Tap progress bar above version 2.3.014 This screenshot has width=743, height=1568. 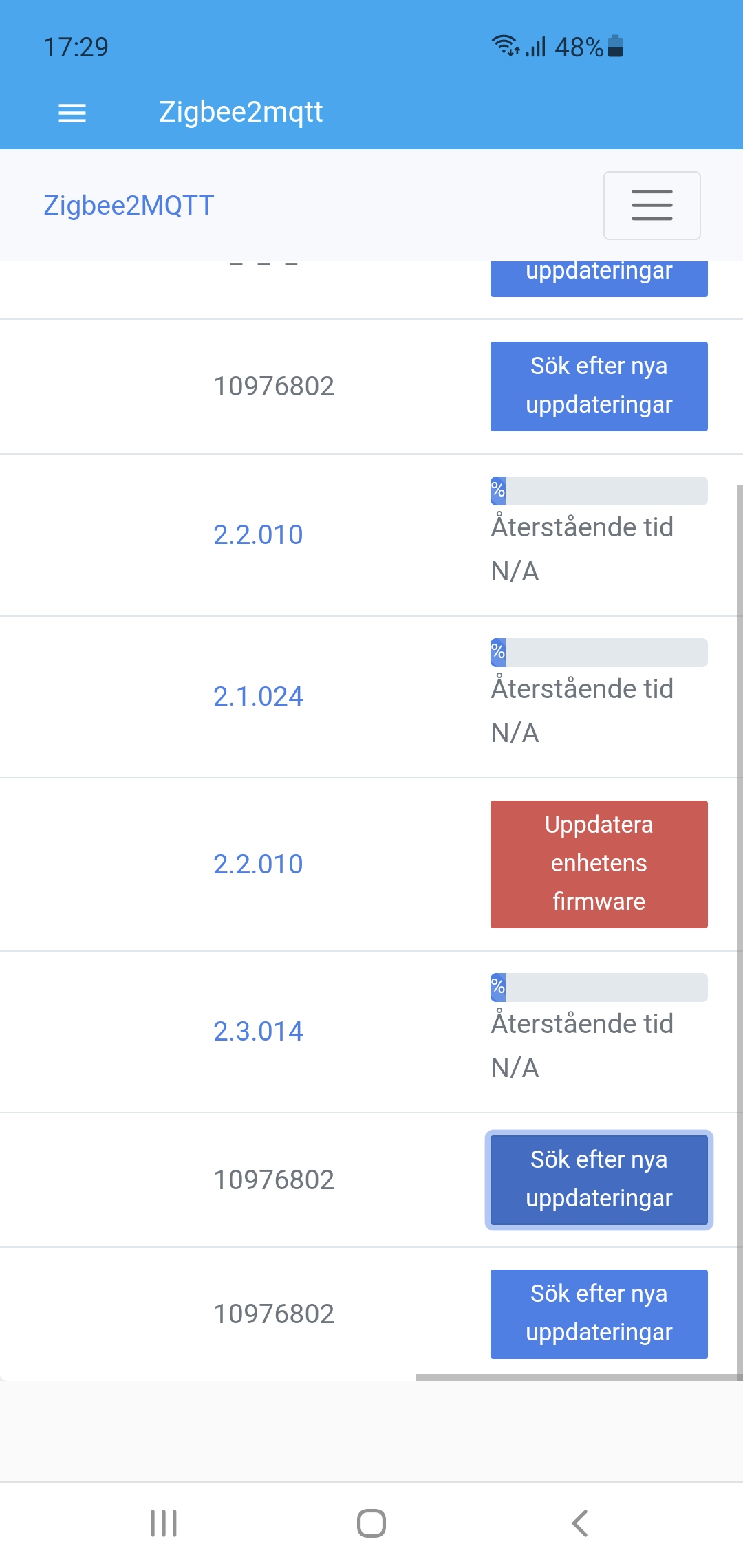click(x=598, y=987)
